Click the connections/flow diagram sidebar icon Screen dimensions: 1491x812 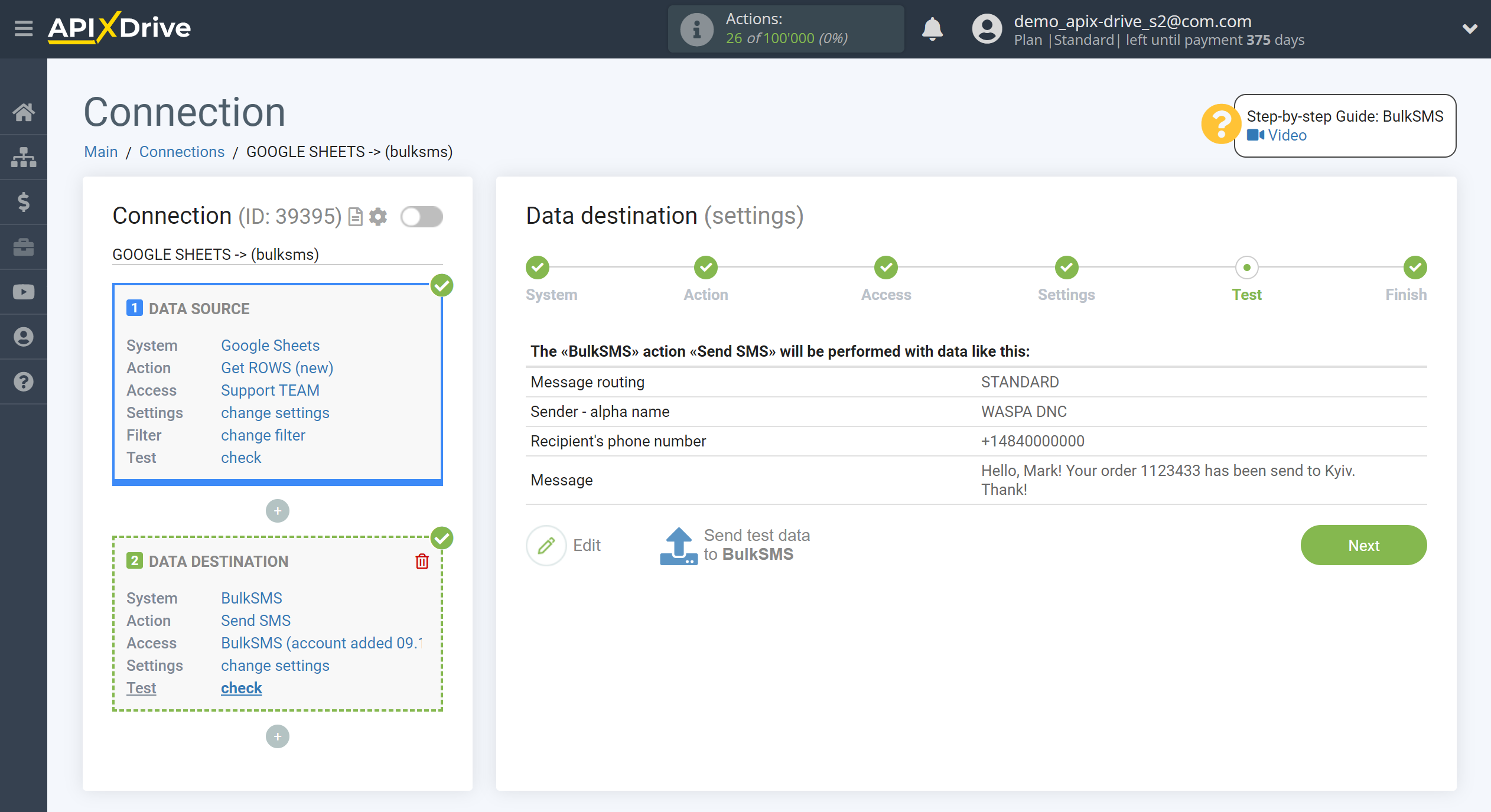(x=24, y=157)
